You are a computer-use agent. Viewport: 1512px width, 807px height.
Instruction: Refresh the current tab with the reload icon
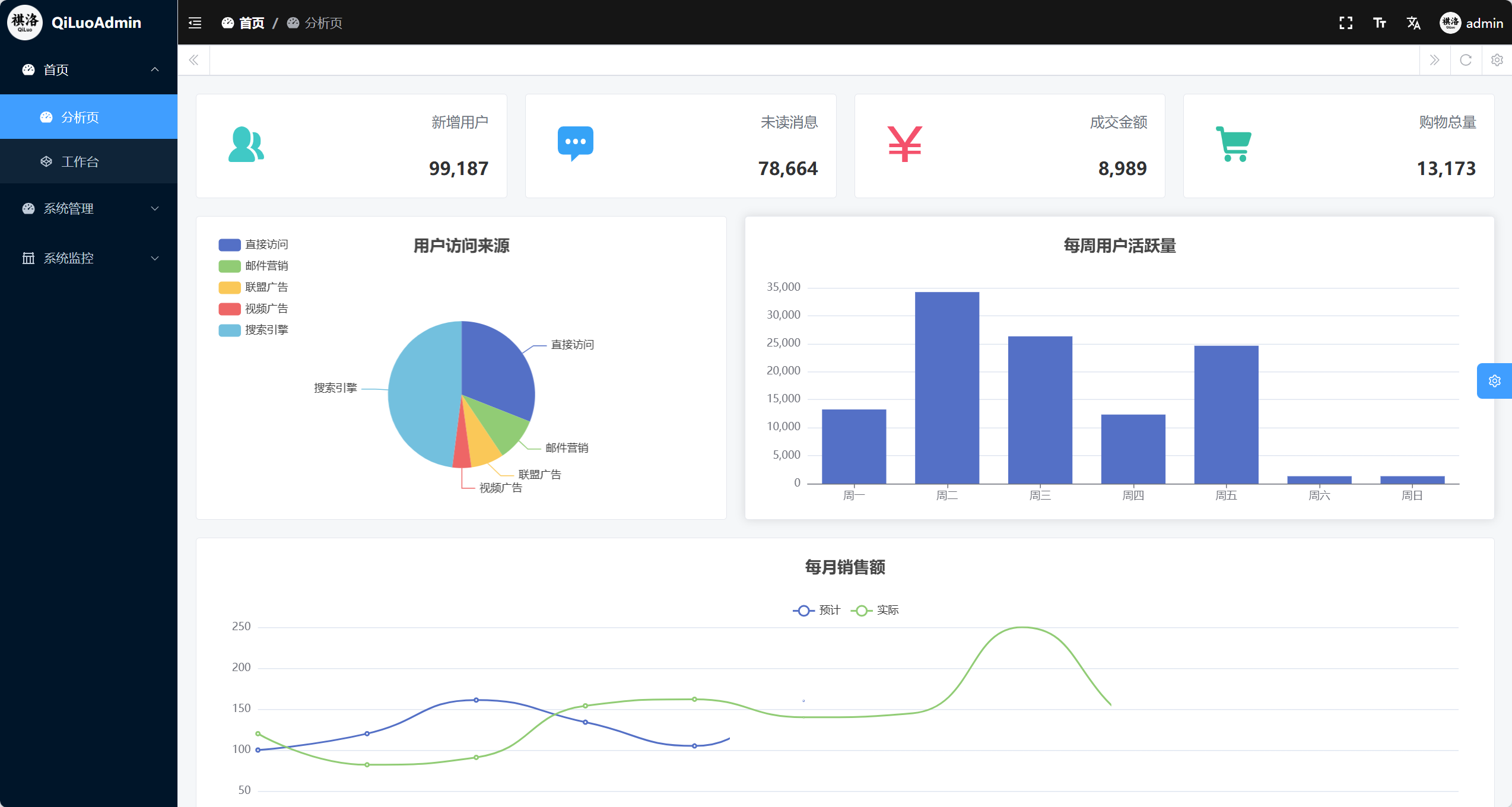pos(1466,60)
